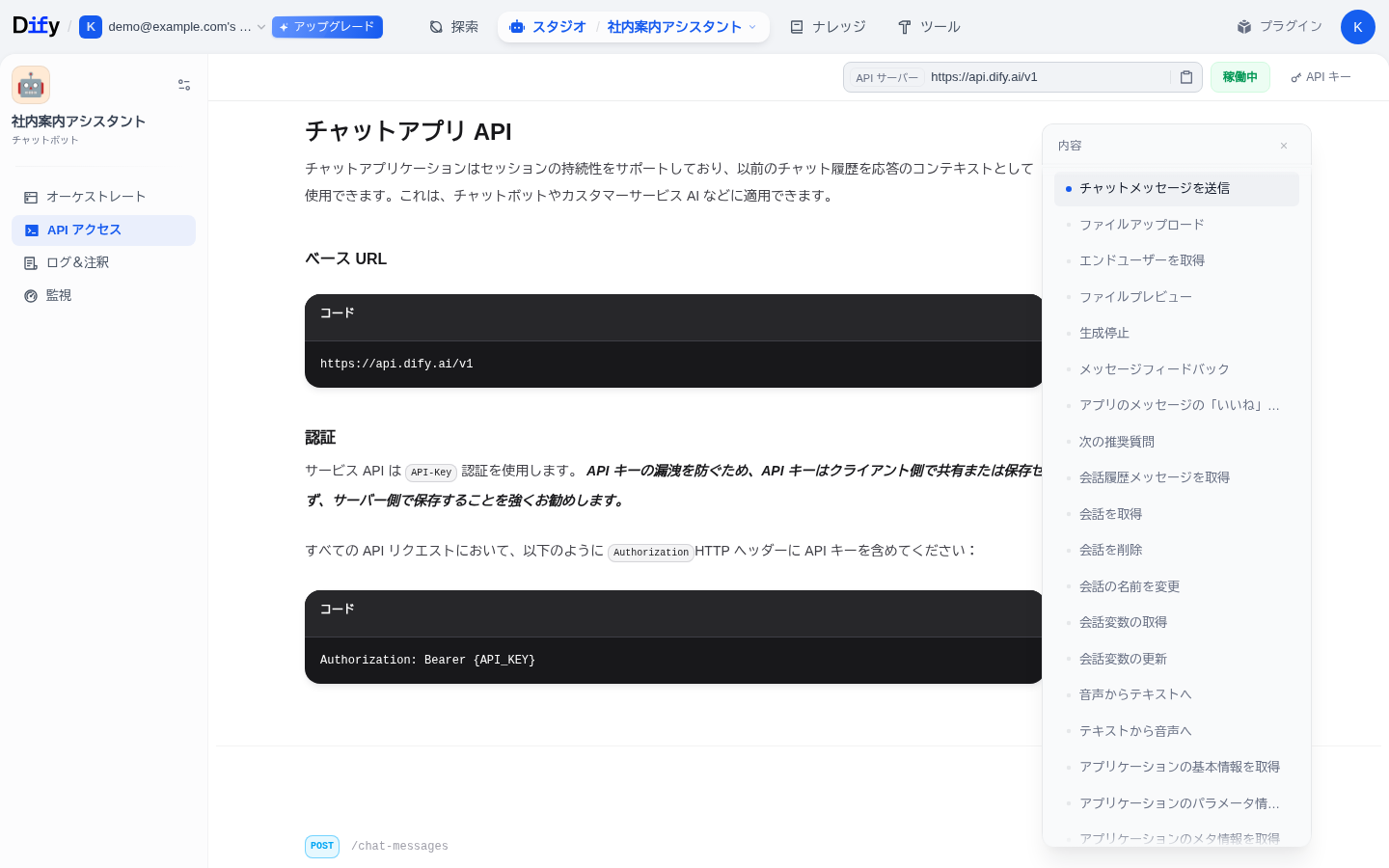1389x868 pixels.
Task: Toggle the sidebar collapse settings icon
Action: [184, 85]
